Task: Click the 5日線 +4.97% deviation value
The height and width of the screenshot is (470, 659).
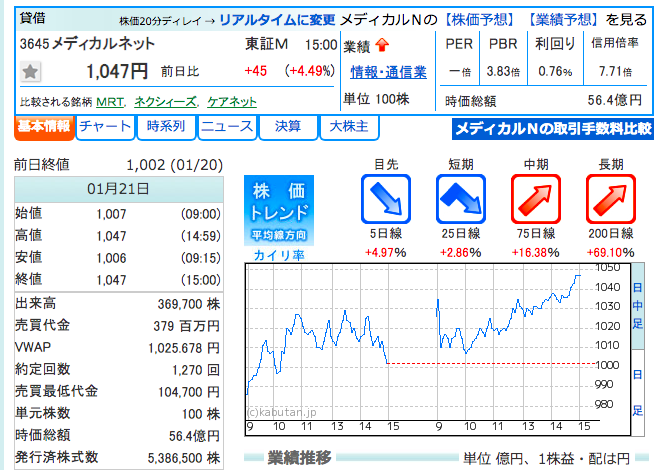Action: pyautogui.click(x=385, y=253)
